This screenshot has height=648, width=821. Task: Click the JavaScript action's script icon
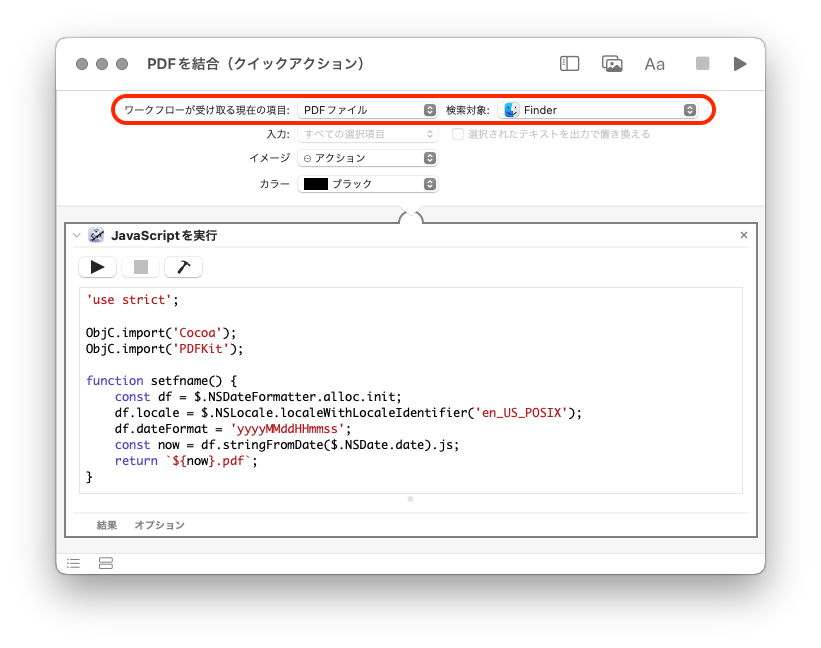(x=96, y=236)
